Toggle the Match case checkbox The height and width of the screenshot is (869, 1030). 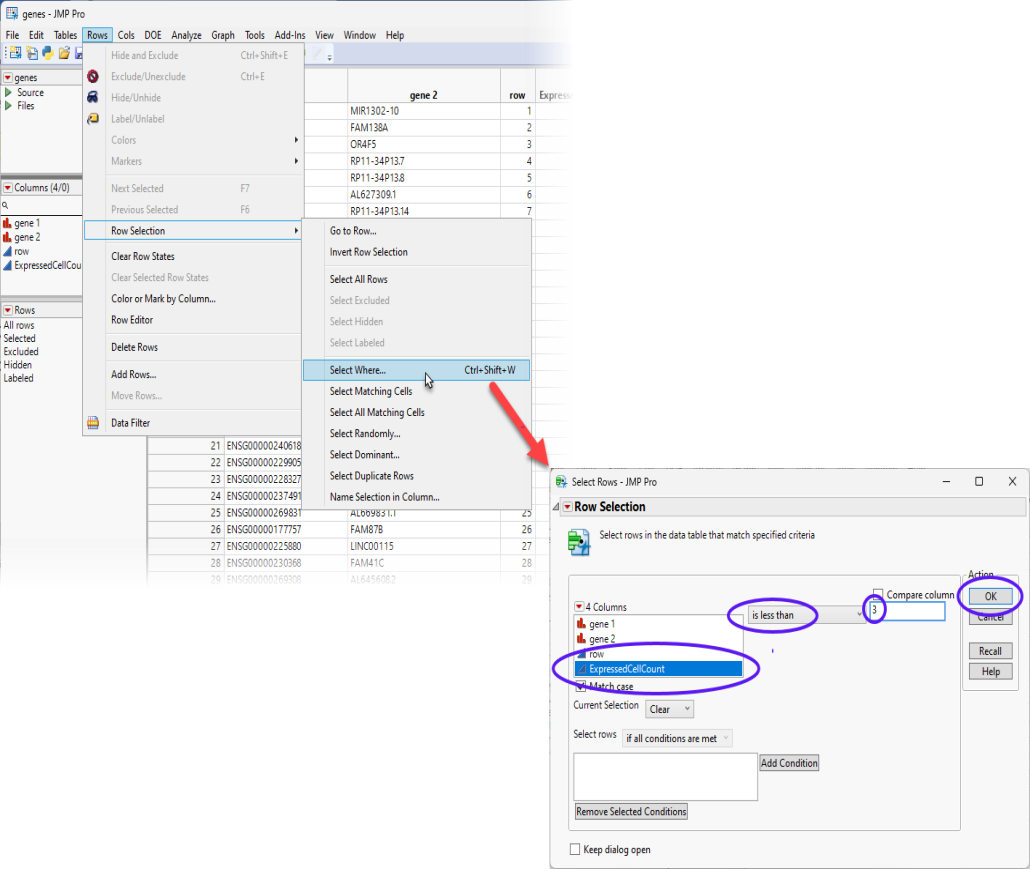click(x=581, y=686)
